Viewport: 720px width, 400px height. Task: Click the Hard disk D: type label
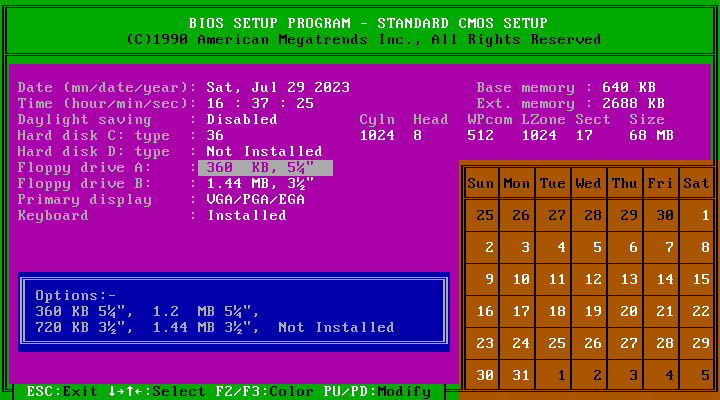(94, 152)
